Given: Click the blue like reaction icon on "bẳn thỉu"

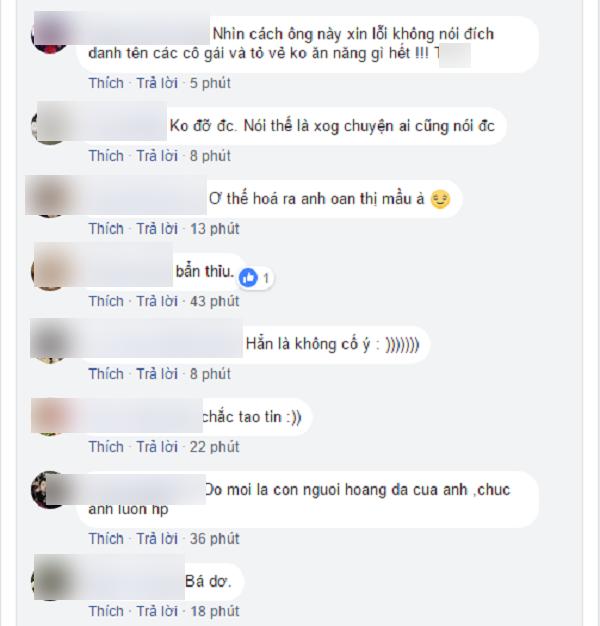Looking at the screenshot, I should [x=248, y=278].
